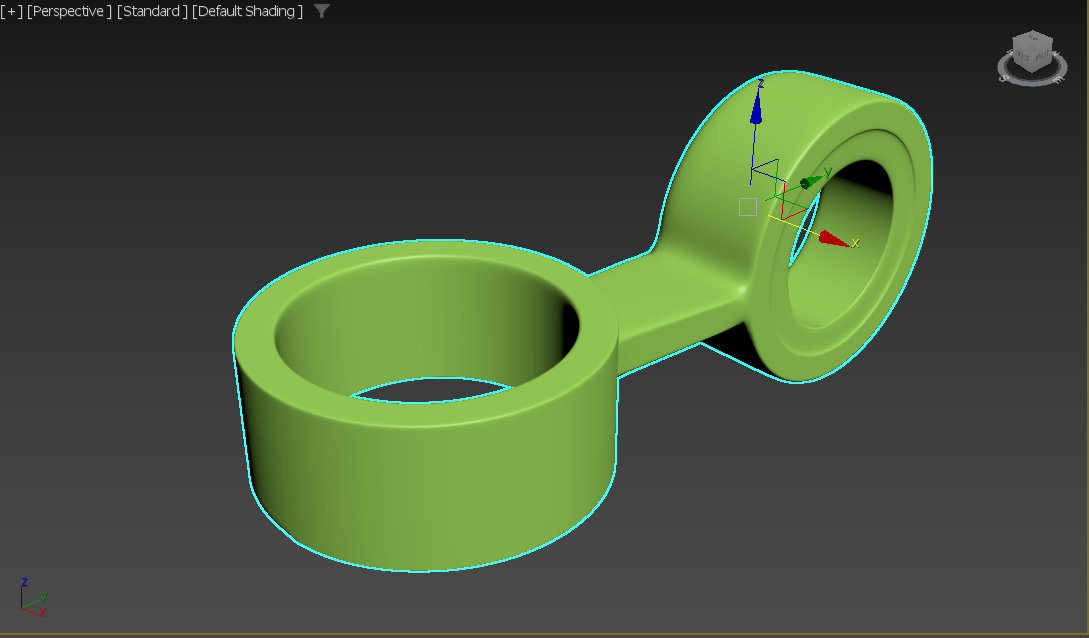Click the gizmo center square handle

(747, 206)
